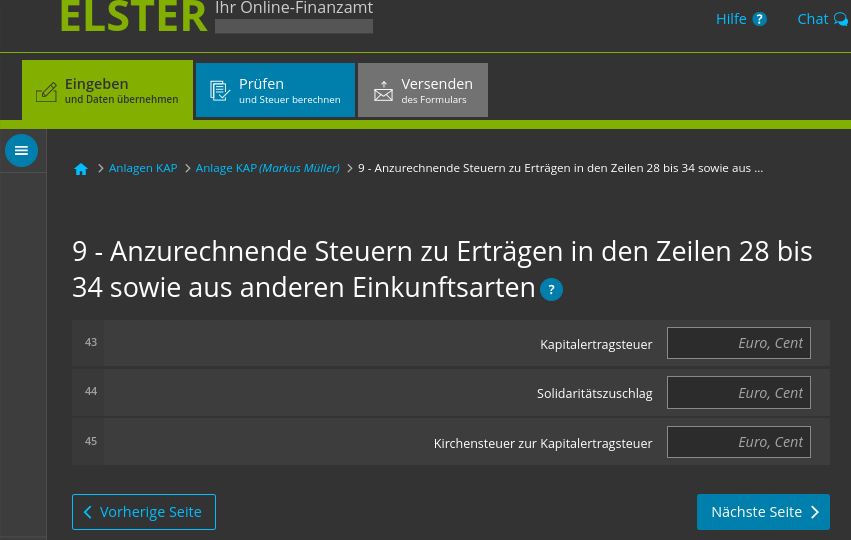The height and width of the screenshot is (540, 851).
Task: Go to Nächste Seite
Action: click(763, 512)
